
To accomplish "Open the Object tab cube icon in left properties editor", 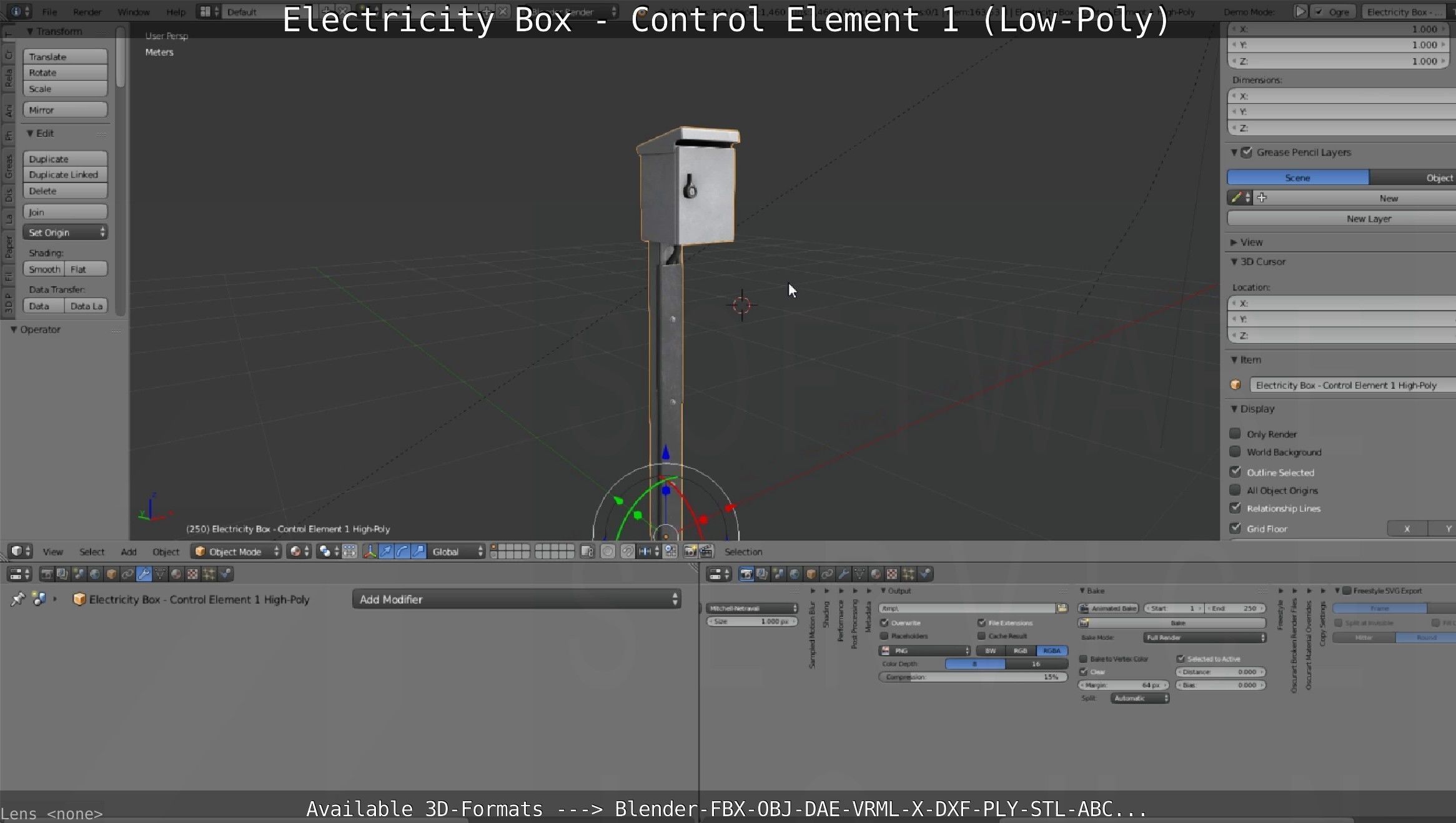I will pos(111,574).
